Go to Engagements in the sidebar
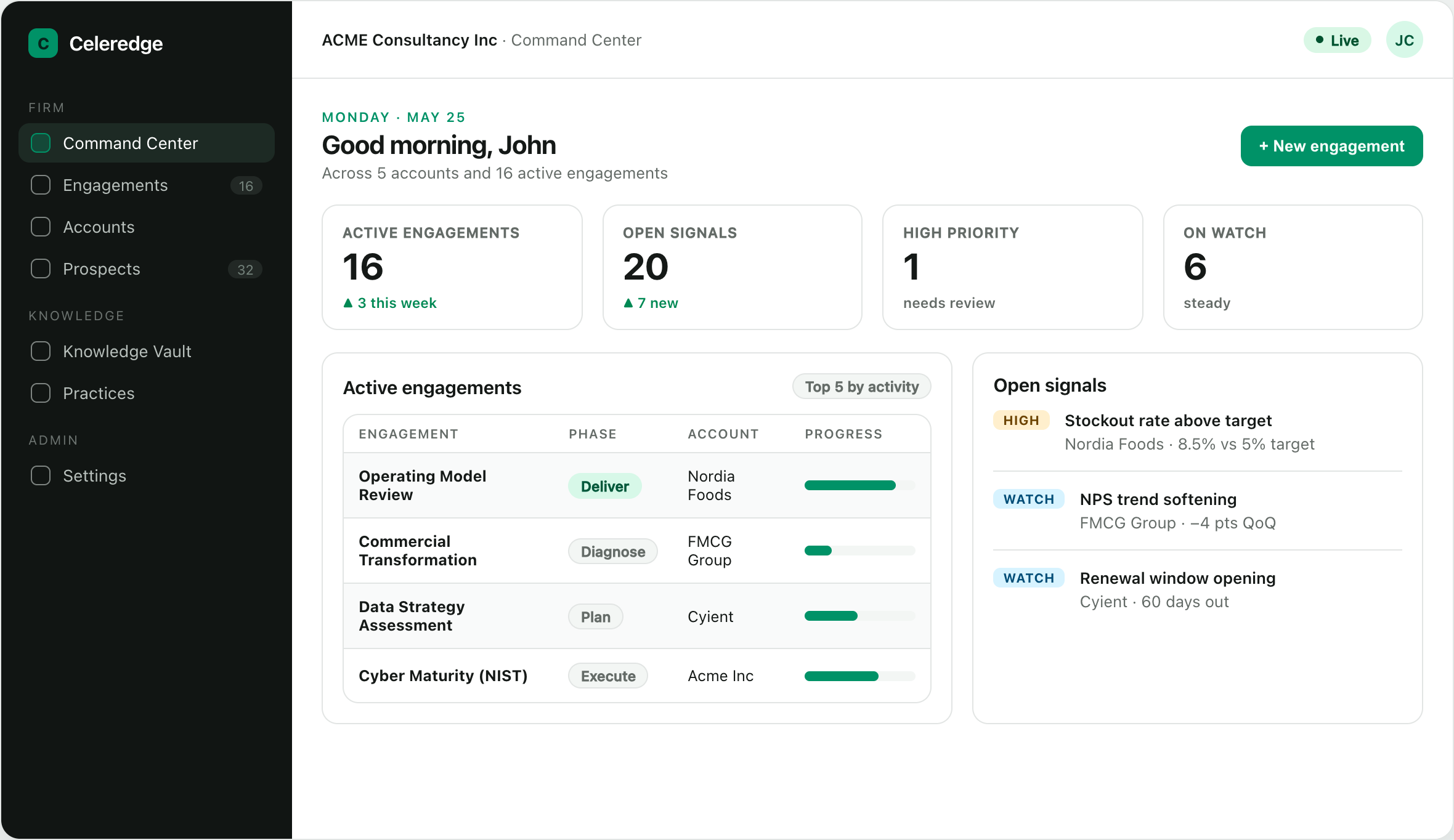Image resolution: width=1454 pixels, height=840 pixels. coord(147,185)
